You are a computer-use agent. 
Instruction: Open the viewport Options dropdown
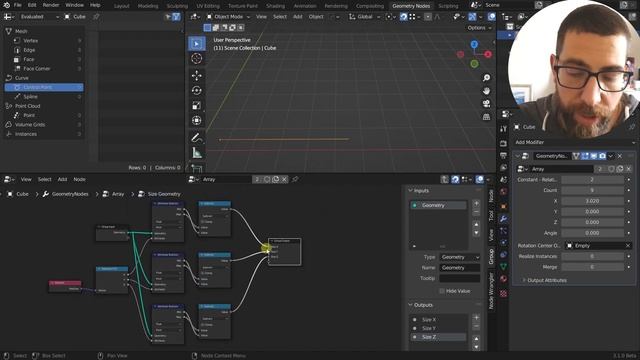pos(479,28)
